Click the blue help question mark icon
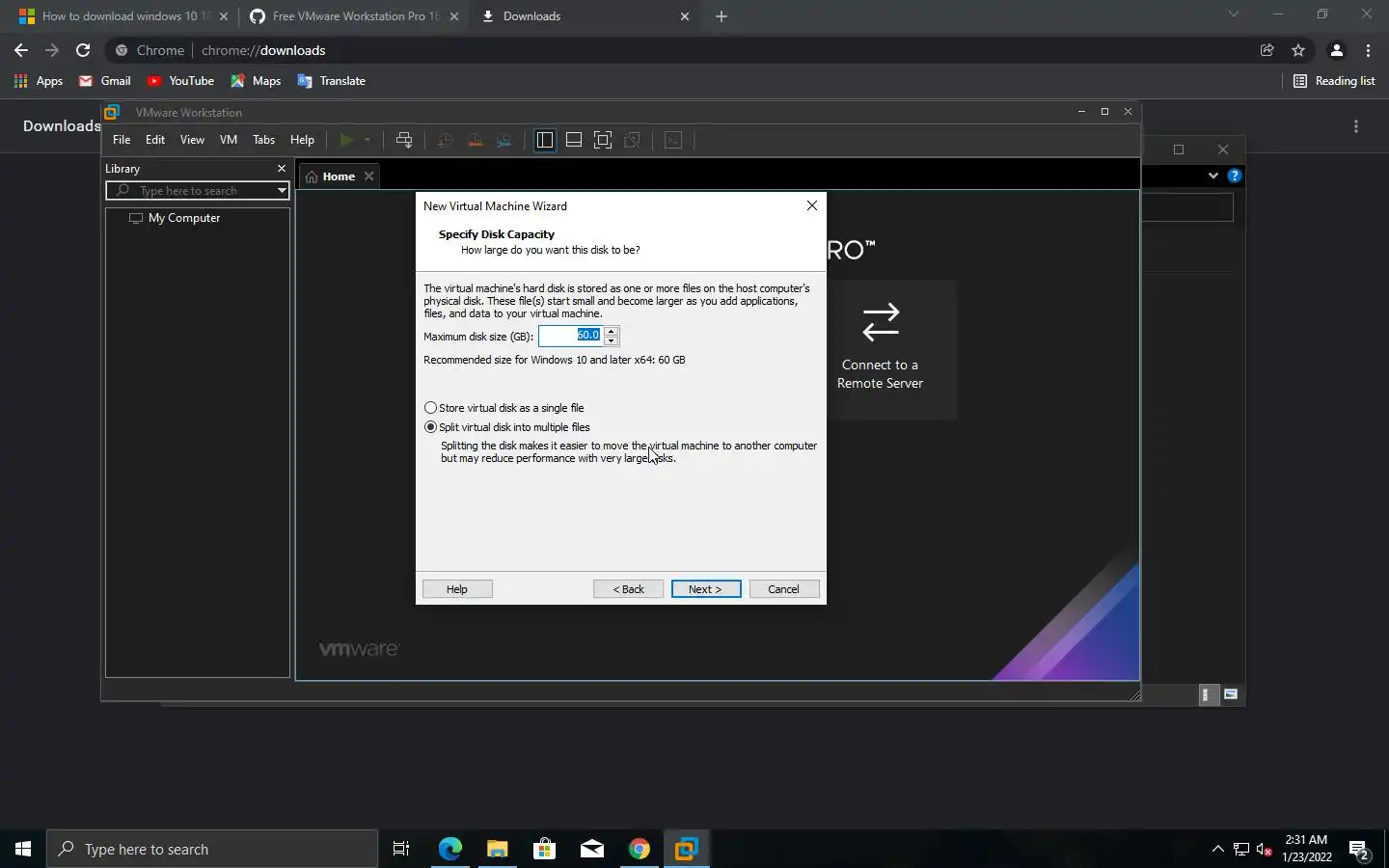 pyautogui.click(x=1234, y=176)
